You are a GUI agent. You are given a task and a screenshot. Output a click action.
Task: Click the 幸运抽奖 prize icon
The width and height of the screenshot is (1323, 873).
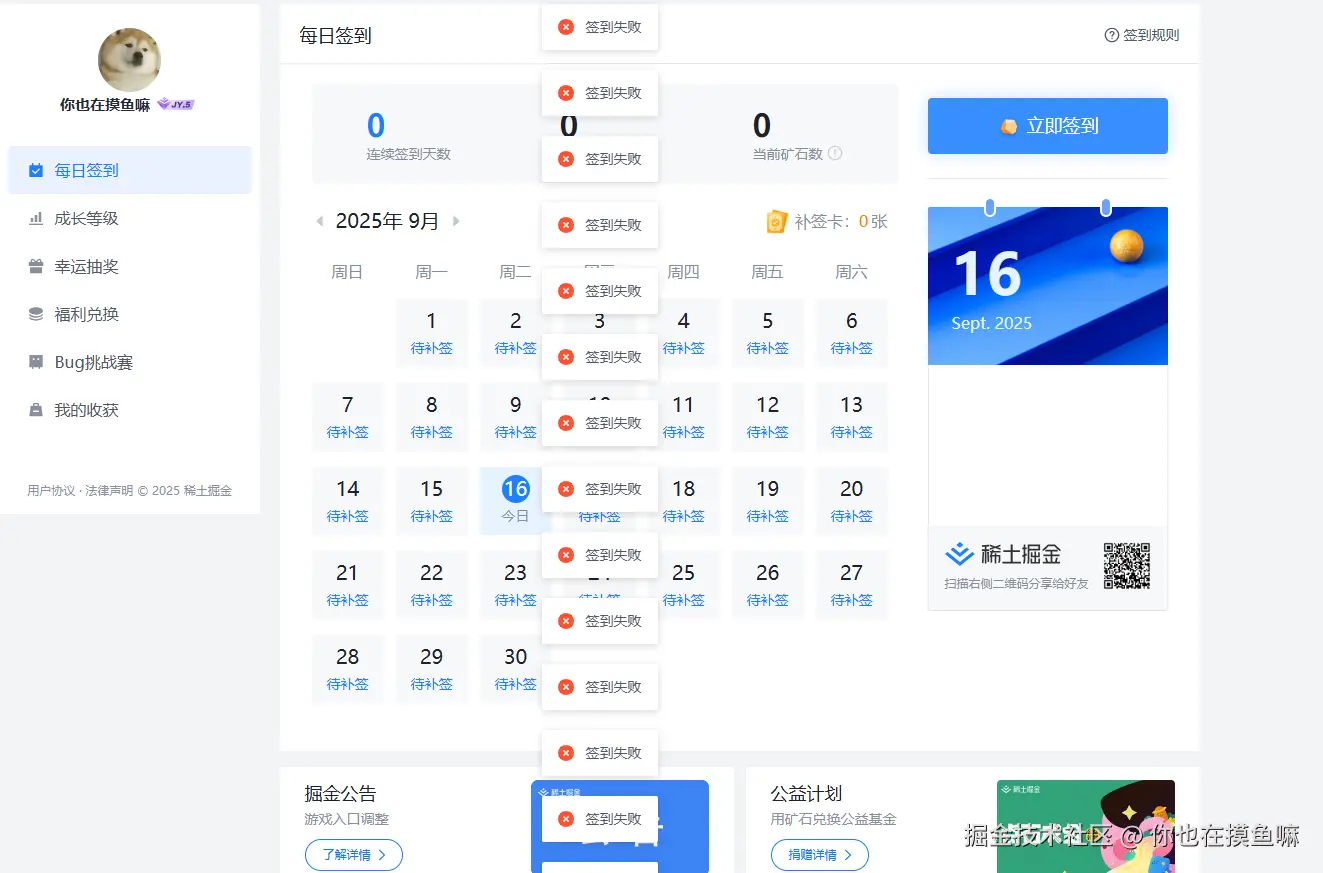pos(34,266)
